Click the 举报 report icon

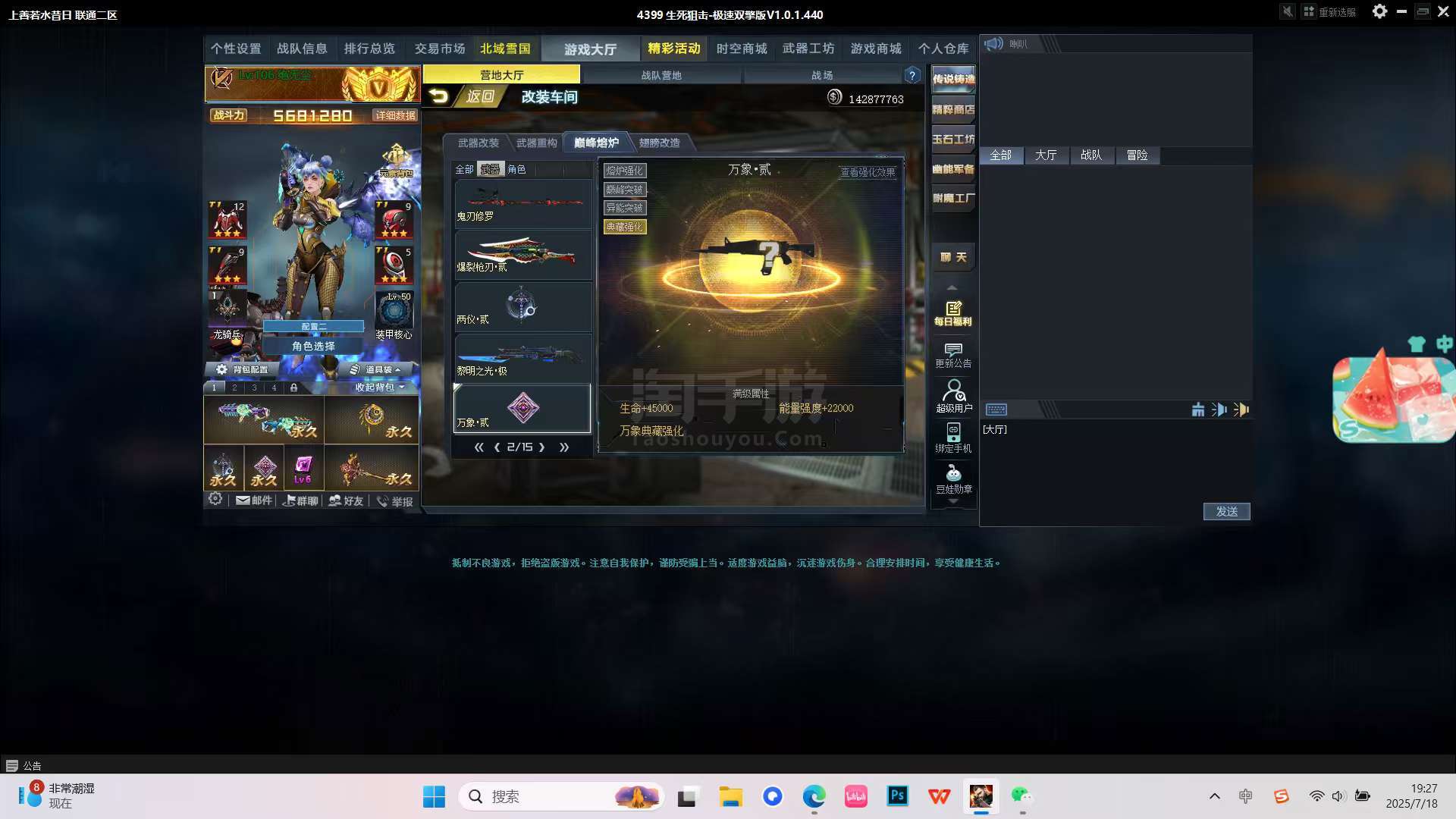(x=394, y=501)
